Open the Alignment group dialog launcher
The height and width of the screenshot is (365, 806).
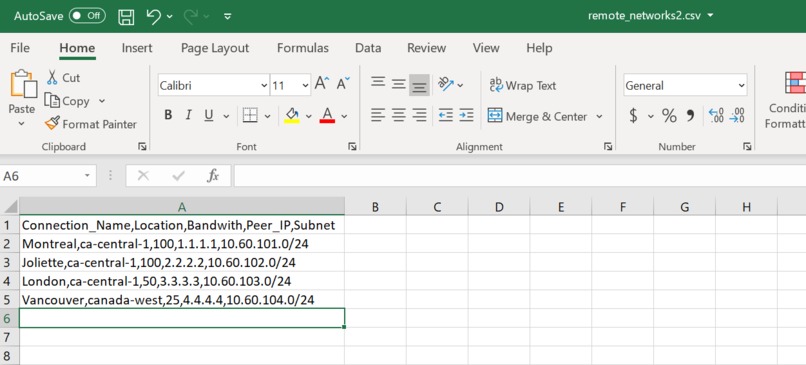click(x=608, y=147)
